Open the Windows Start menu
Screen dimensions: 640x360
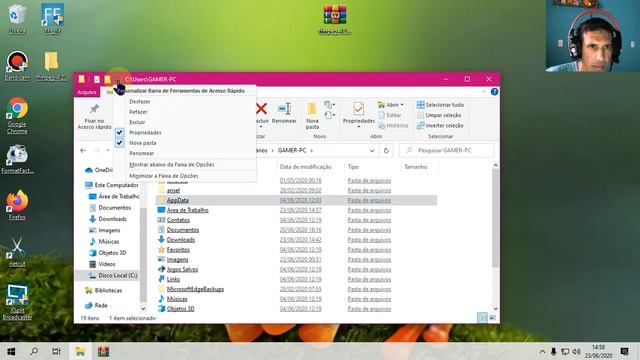(x=11, y=351)
